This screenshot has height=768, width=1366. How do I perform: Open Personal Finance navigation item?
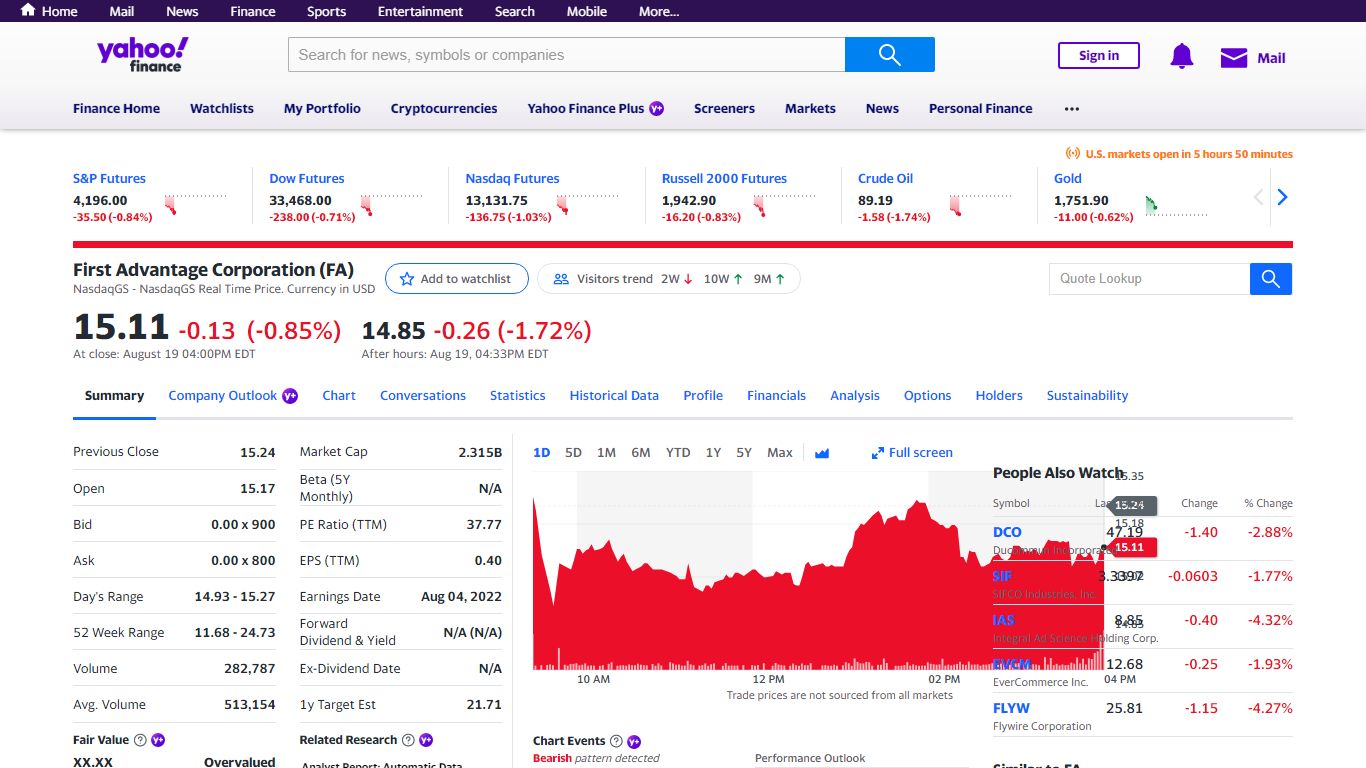(x=980, y=108)
